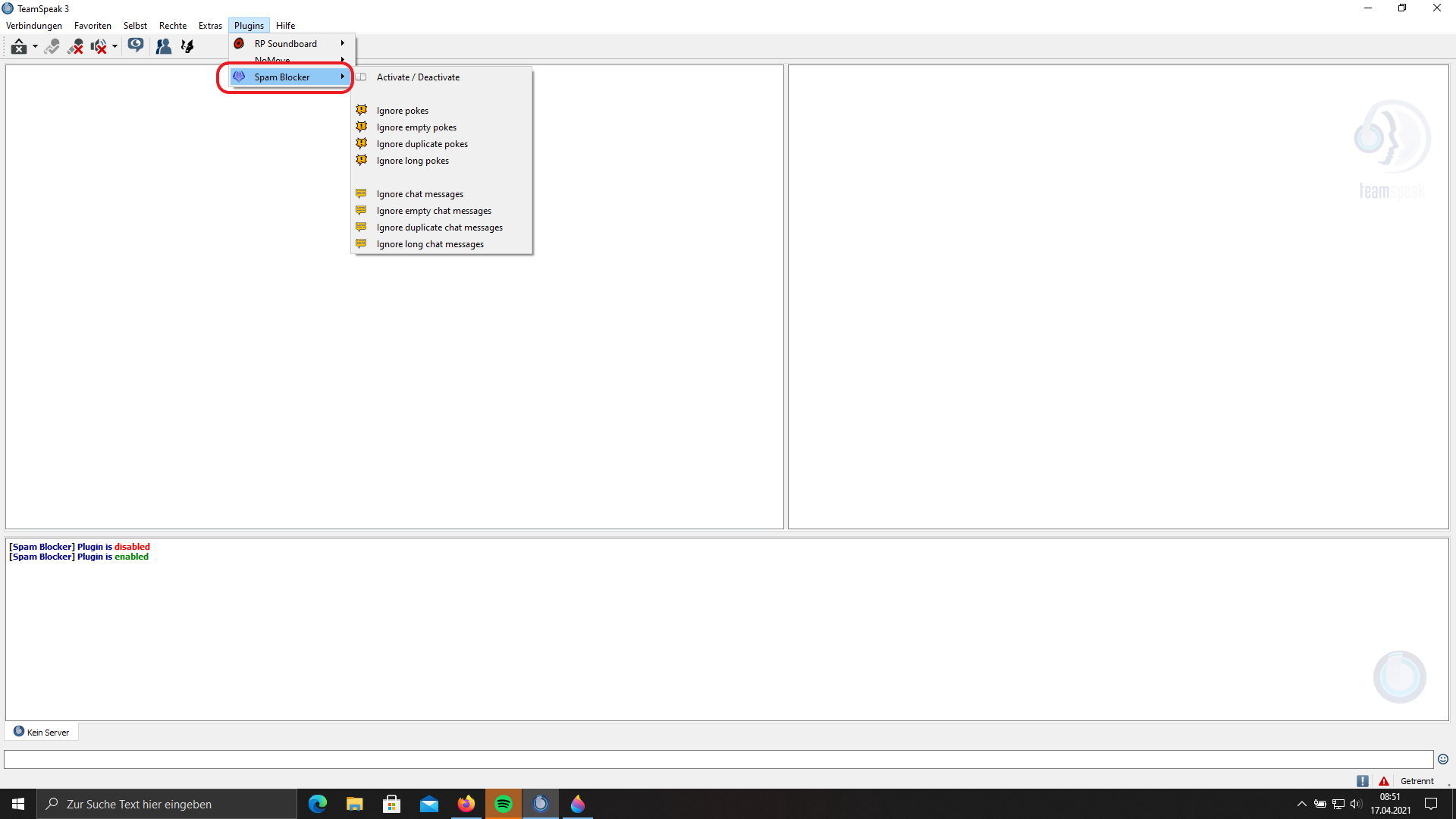Click the bubble icon beside Ignore chat messages
This screenshot has height=819, width=1456.
[362, 194]
